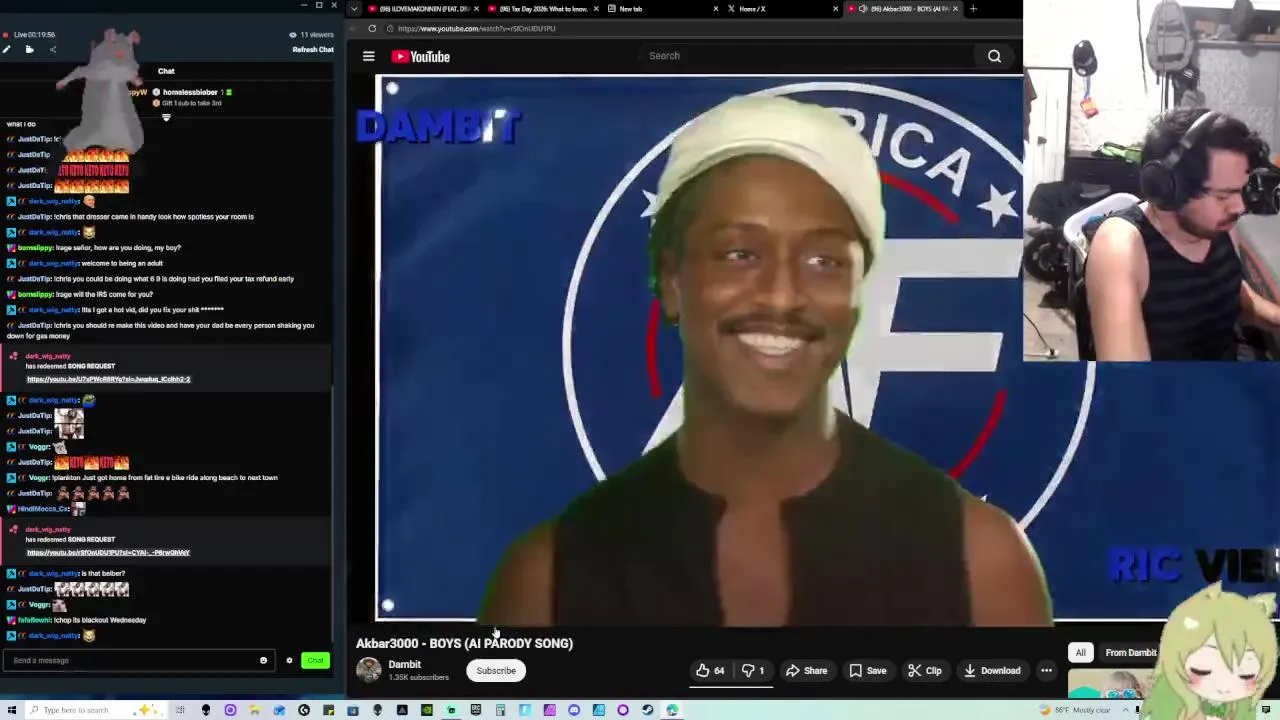Reload the page with browser refresh icon
The width and height of the screenshot is (1280, 720).
click(372, 28)
